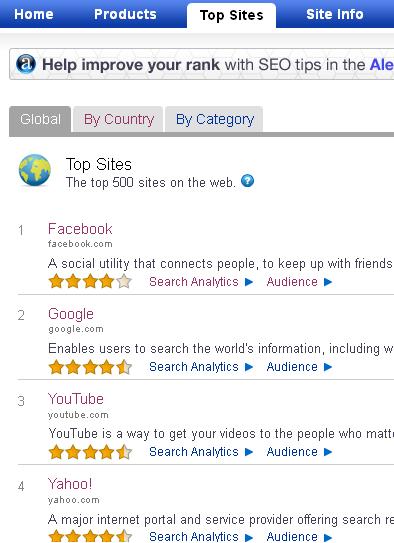The image size is (394, 543).
Task: Open the Site Info tab
Action: click(335, 14)
